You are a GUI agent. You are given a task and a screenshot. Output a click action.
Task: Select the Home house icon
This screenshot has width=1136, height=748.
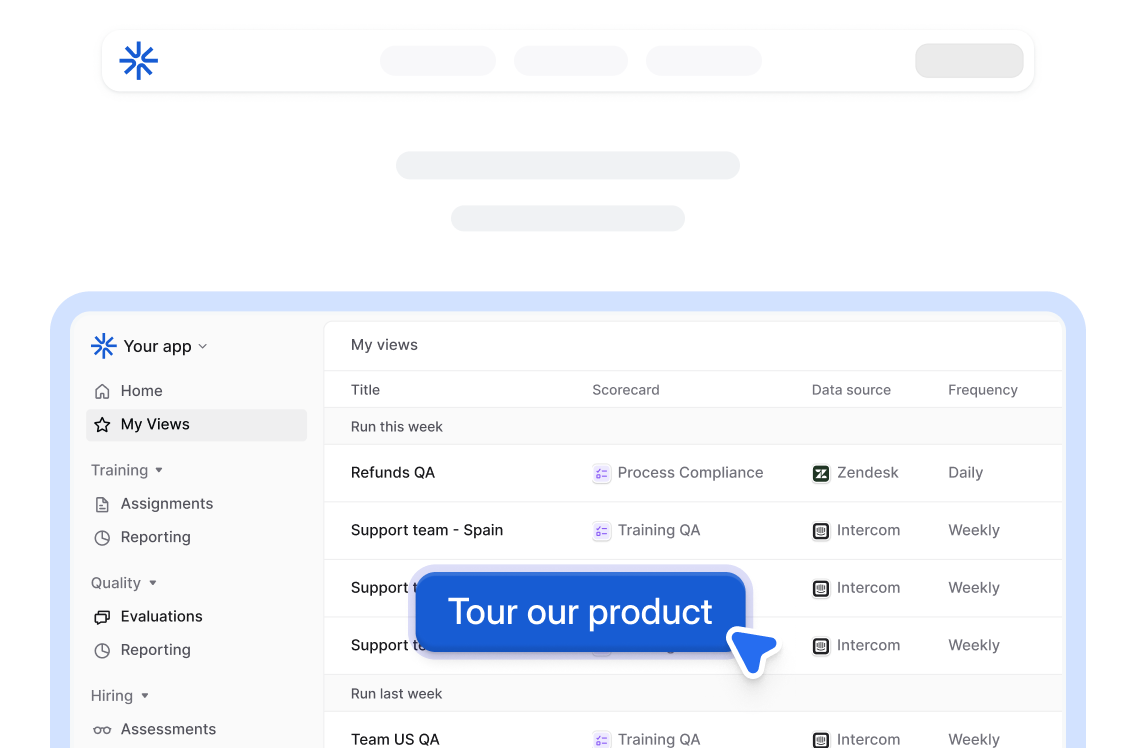coord(102,390)
